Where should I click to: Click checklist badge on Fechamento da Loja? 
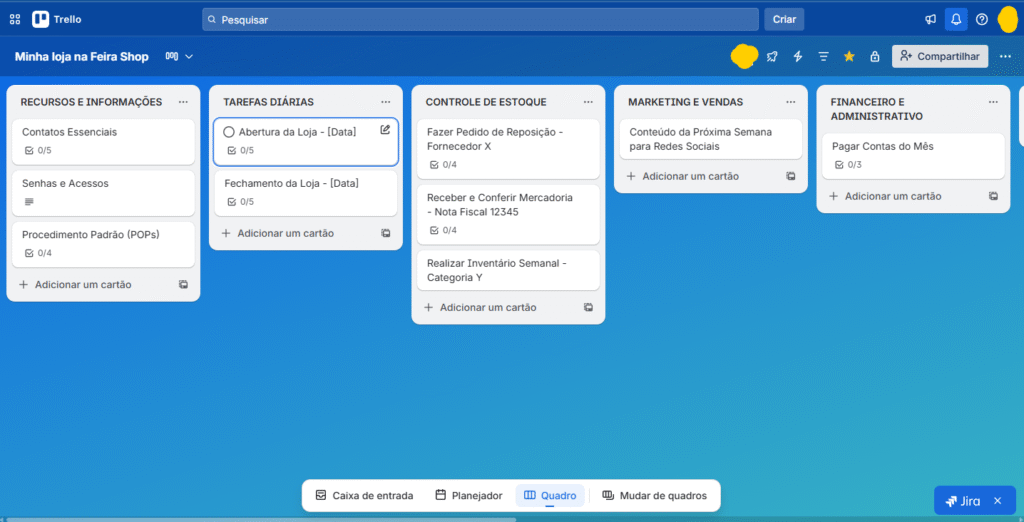[240, 202]
